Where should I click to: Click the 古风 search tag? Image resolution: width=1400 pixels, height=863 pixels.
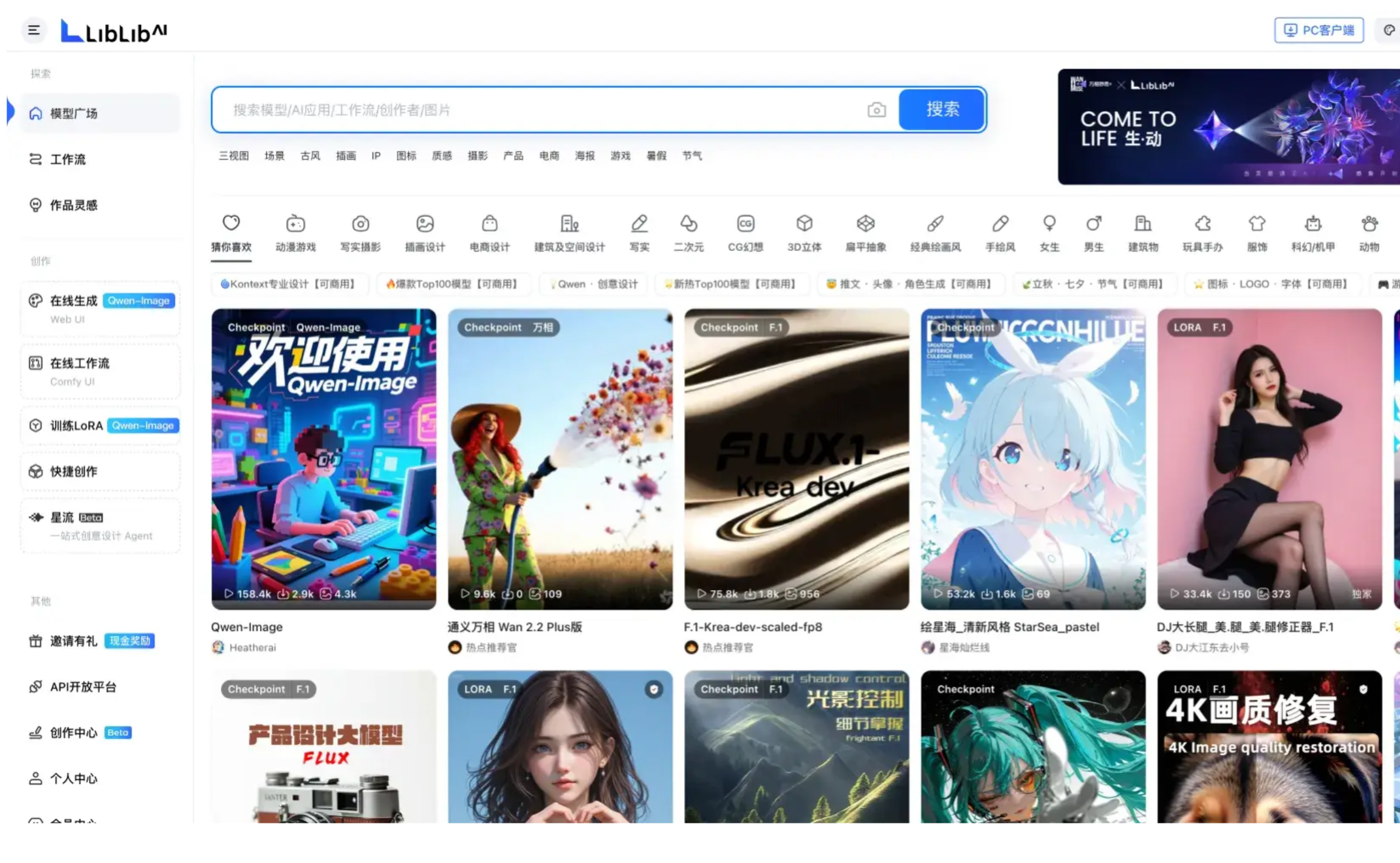click(x=310, y=156)
